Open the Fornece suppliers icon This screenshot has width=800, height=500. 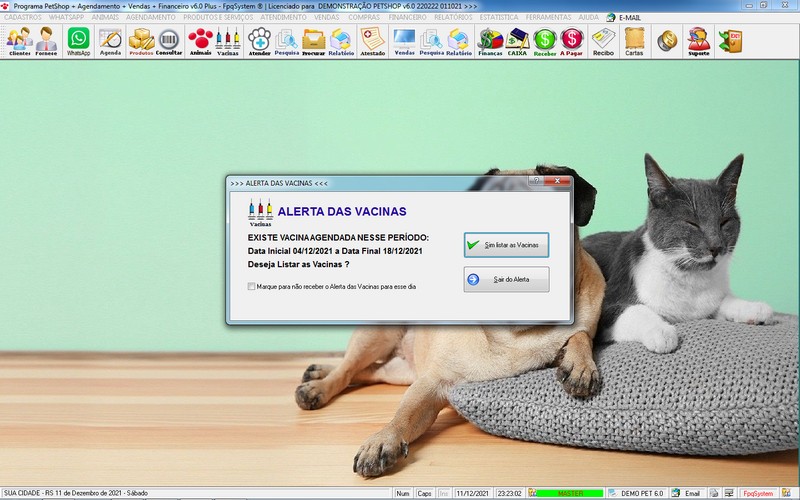click(46, 41)
